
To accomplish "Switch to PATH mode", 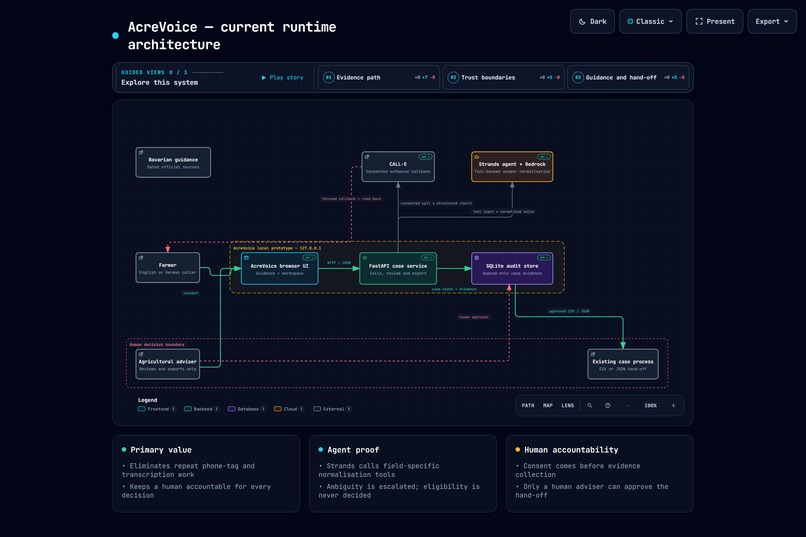I will pos(528,405).
